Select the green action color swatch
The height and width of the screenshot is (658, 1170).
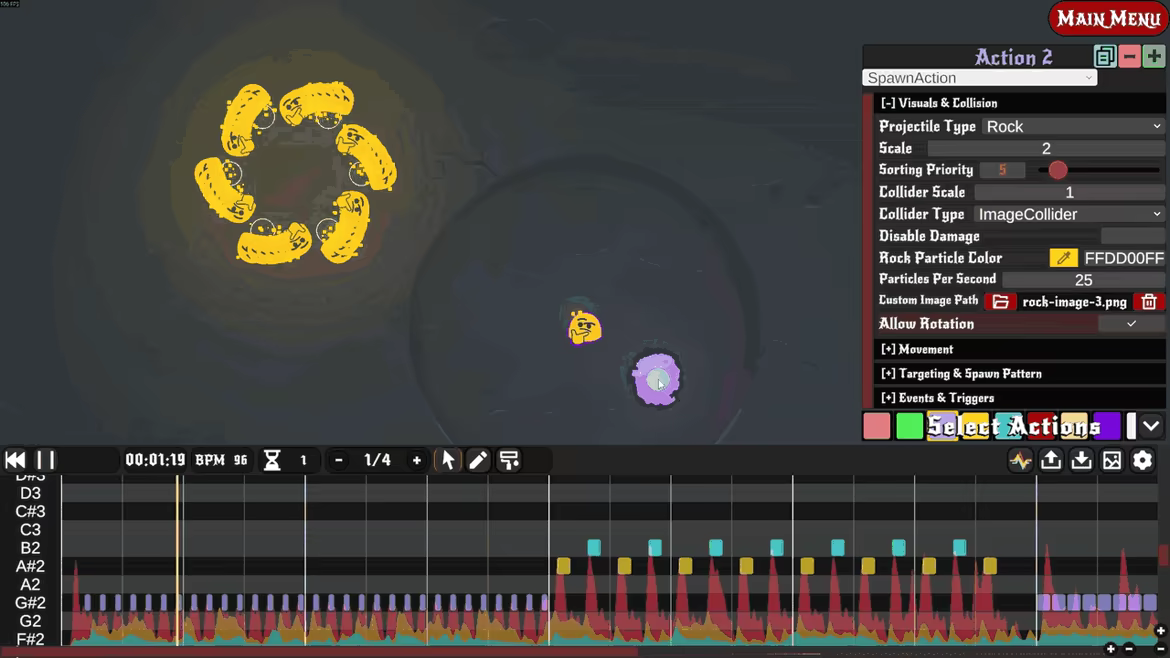coord(910,426)
